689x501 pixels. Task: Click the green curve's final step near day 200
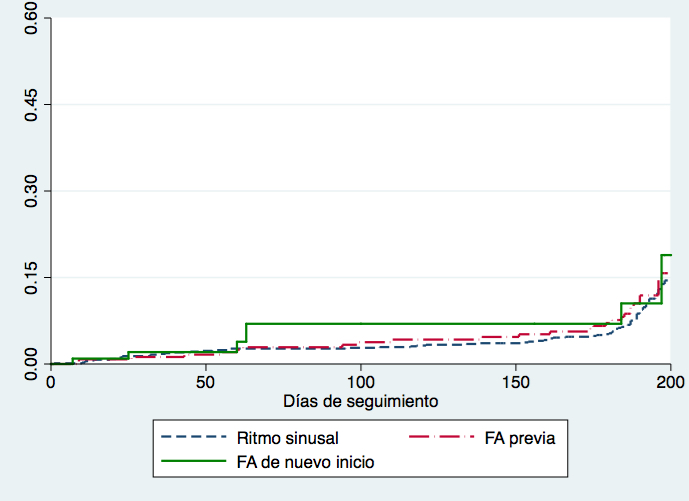click(666, 255)
